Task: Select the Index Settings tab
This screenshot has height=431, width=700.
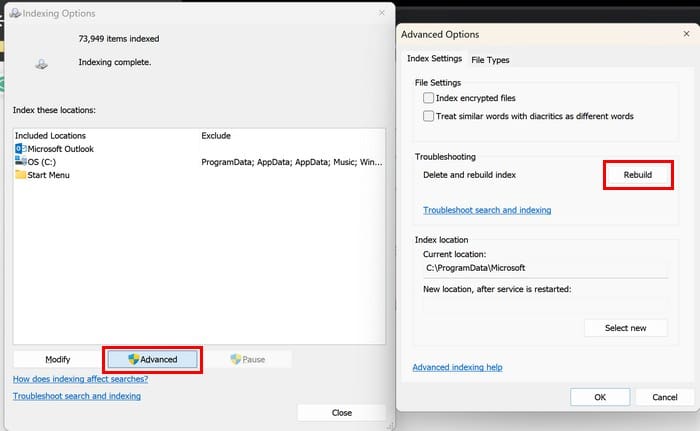Action: tap(434, 59)
